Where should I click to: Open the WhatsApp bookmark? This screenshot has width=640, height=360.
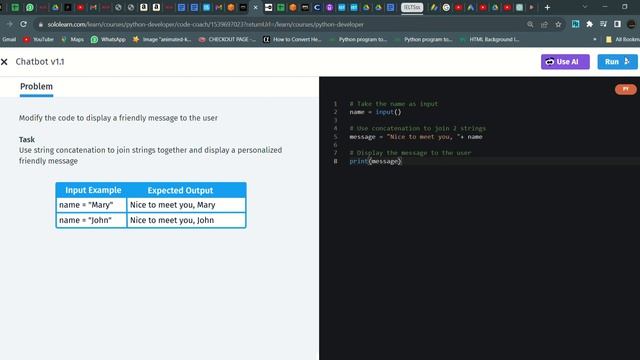(x=108, y=39)
